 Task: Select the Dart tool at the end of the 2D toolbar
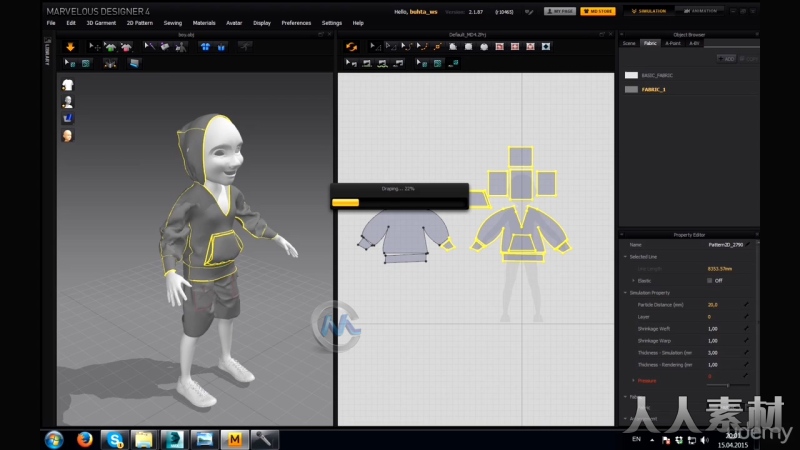546,46
